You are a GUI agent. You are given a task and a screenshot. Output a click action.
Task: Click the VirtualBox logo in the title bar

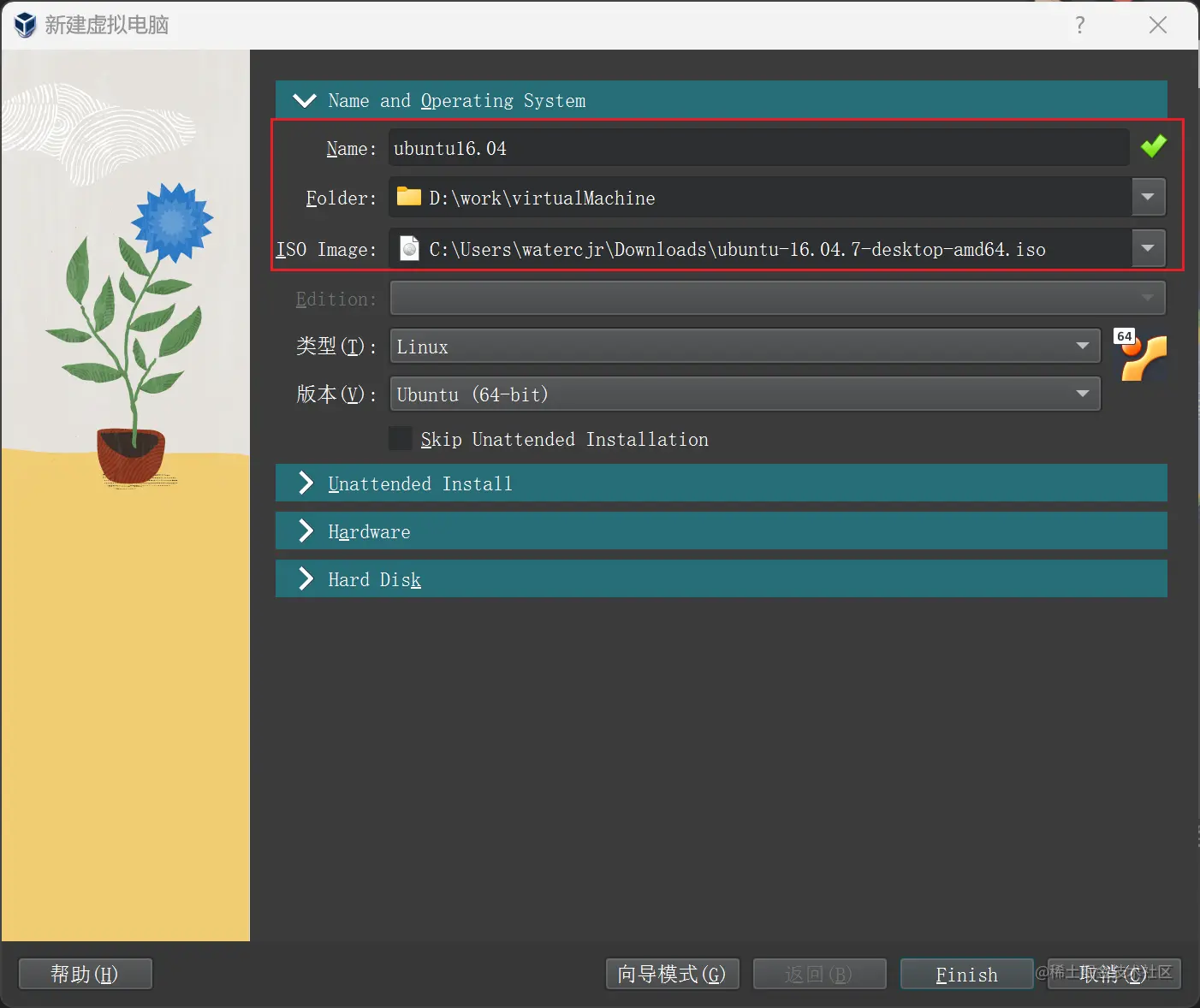pos(25,25)
